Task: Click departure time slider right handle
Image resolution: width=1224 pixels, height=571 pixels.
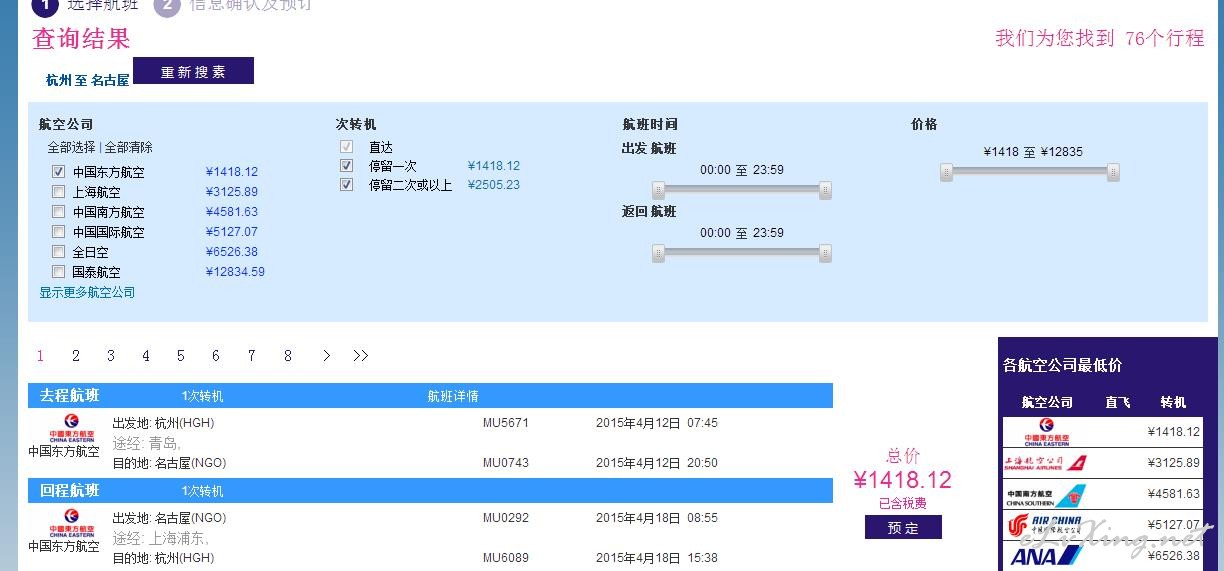Action: [825, 190]
